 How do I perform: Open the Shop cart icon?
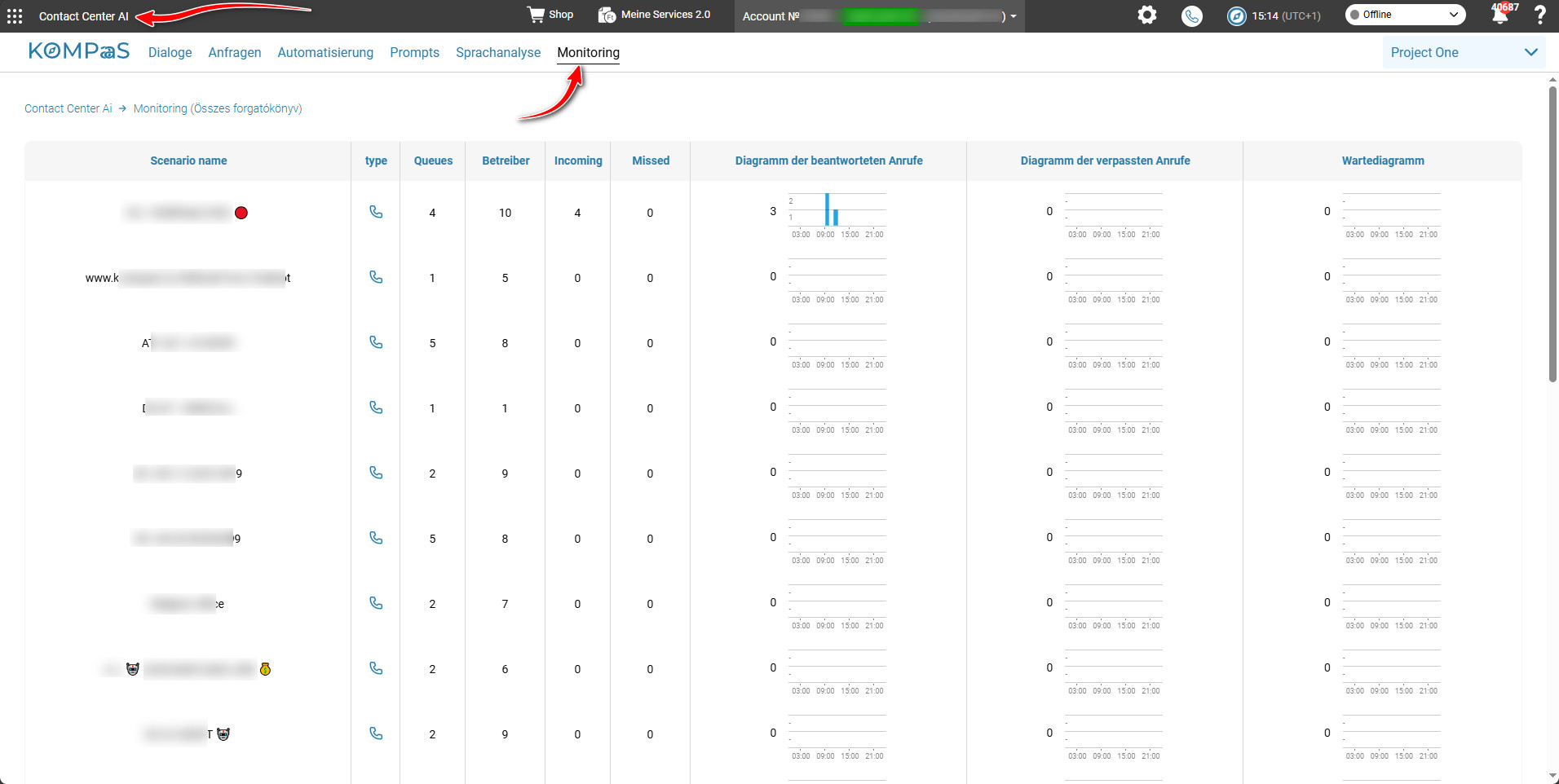(536, 15)
